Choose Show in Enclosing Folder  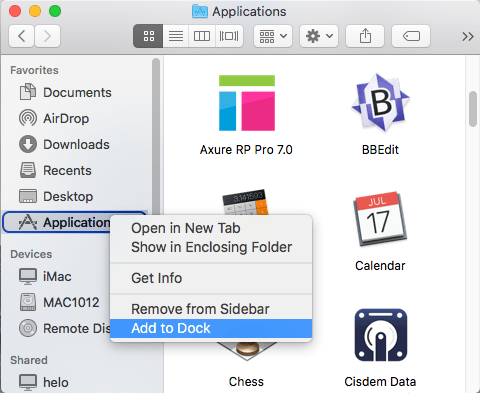[x=211, y=247]
